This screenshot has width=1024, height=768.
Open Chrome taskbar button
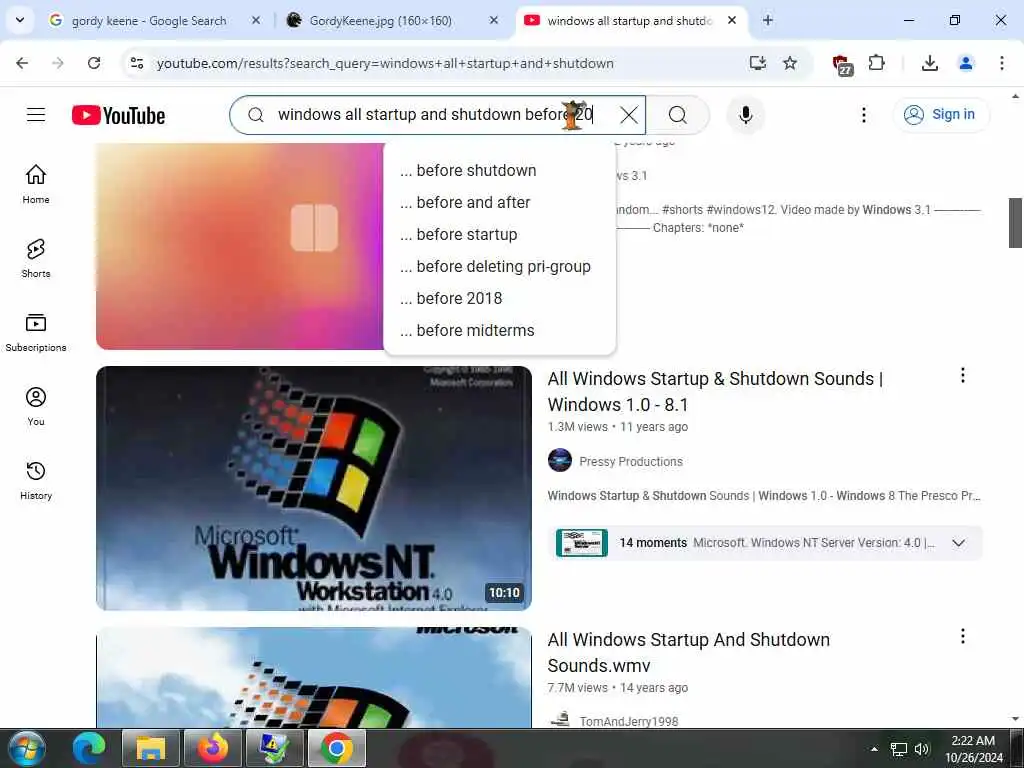click(336, 748)
